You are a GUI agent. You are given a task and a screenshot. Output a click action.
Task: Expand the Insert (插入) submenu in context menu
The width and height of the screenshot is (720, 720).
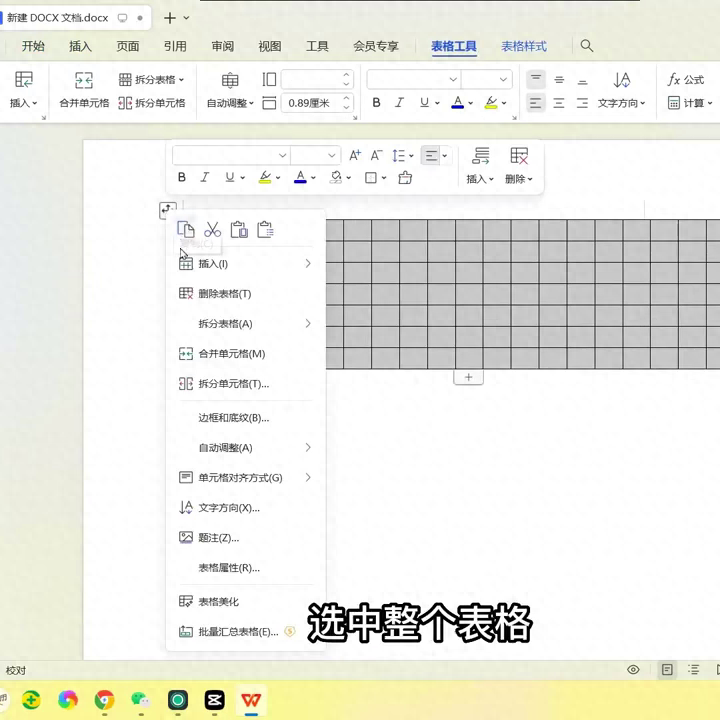coord(245,264)
